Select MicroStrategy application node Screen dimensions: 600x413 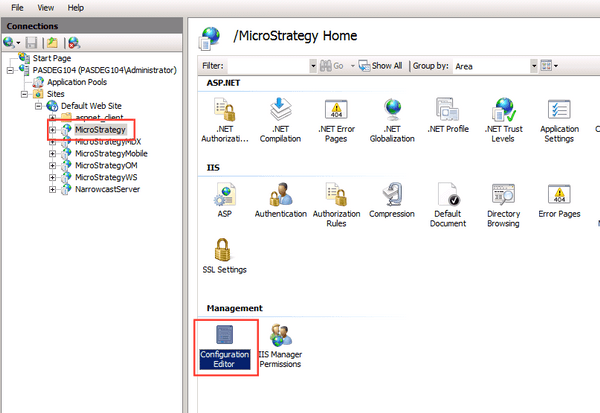coord(100,130)
